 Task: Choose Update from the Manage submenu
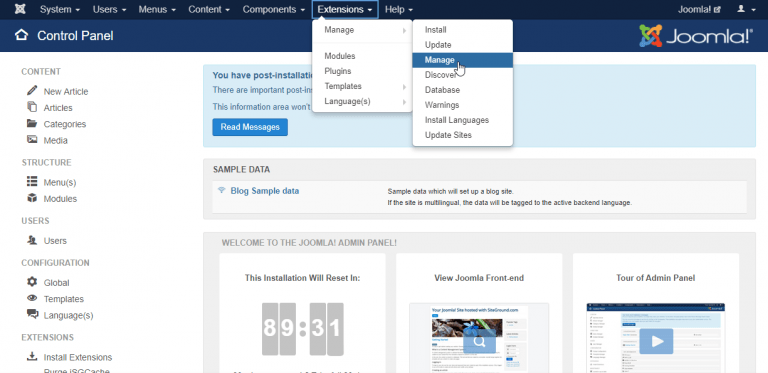point(463,45)
